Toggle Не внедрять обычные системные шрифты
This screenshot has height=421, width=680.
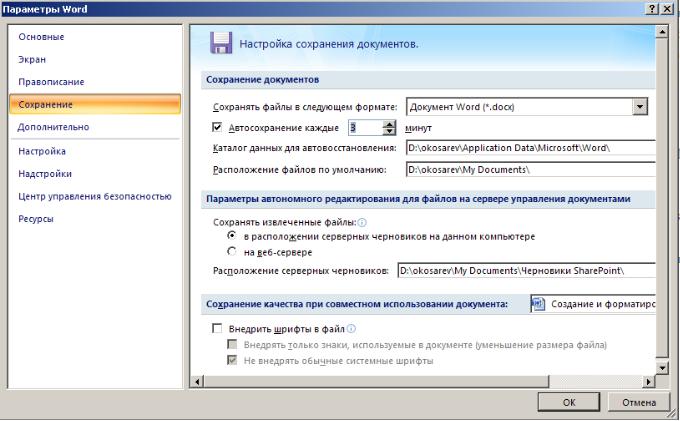point(232,360)
